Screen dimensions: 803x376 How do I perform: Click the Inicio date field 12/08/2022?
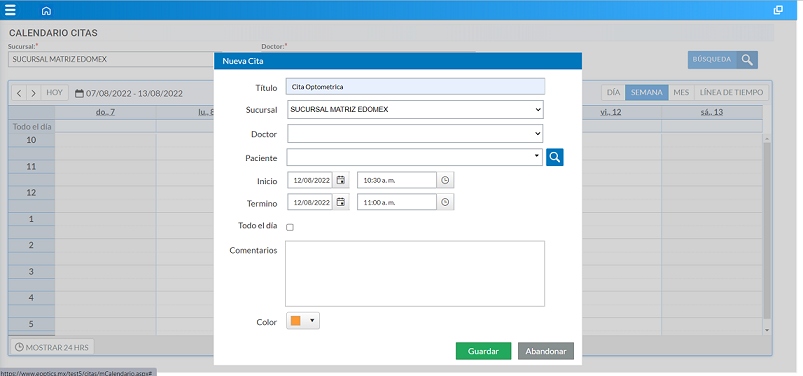310,180
